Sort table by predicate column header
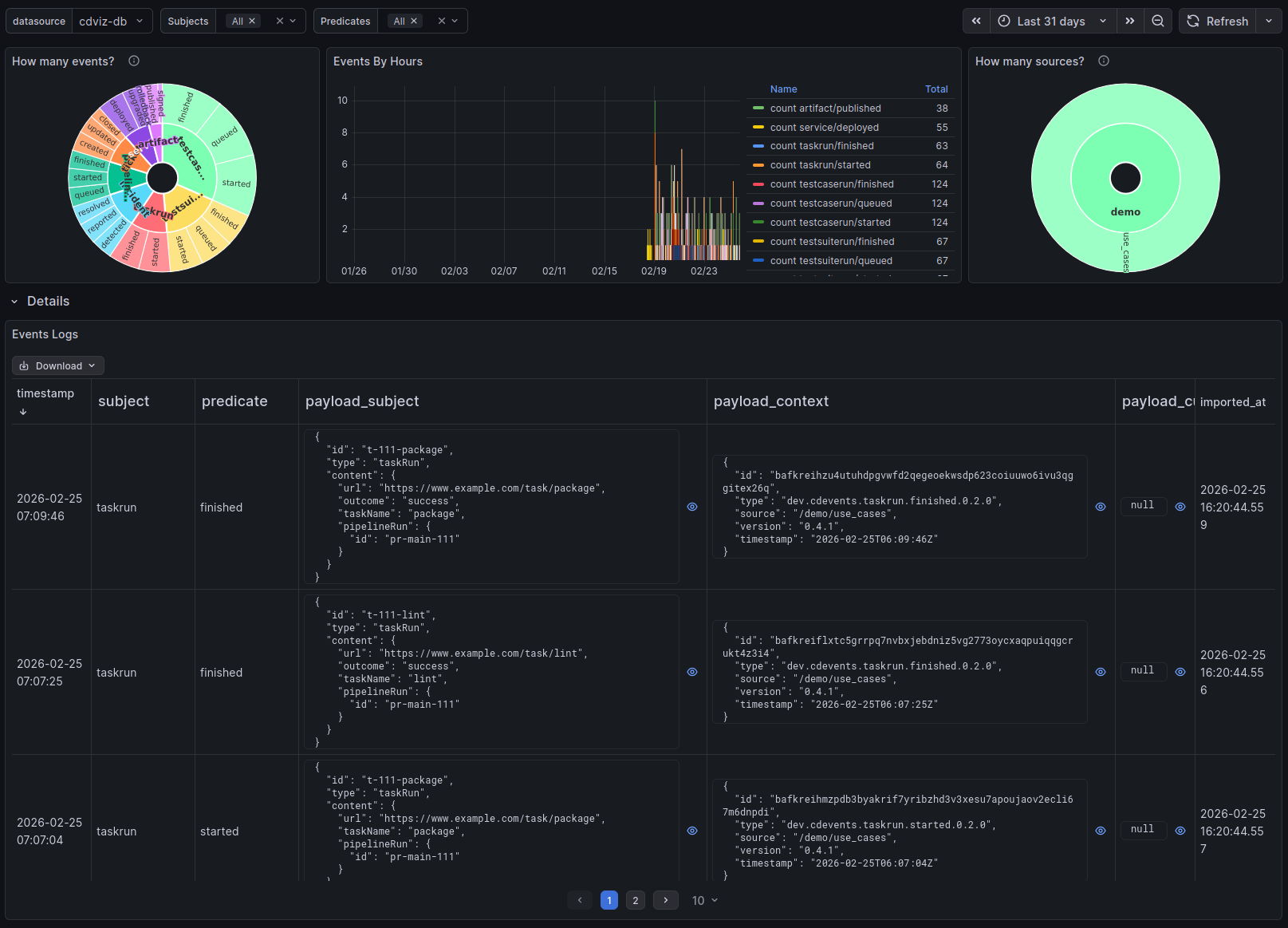 click(234, 401)
